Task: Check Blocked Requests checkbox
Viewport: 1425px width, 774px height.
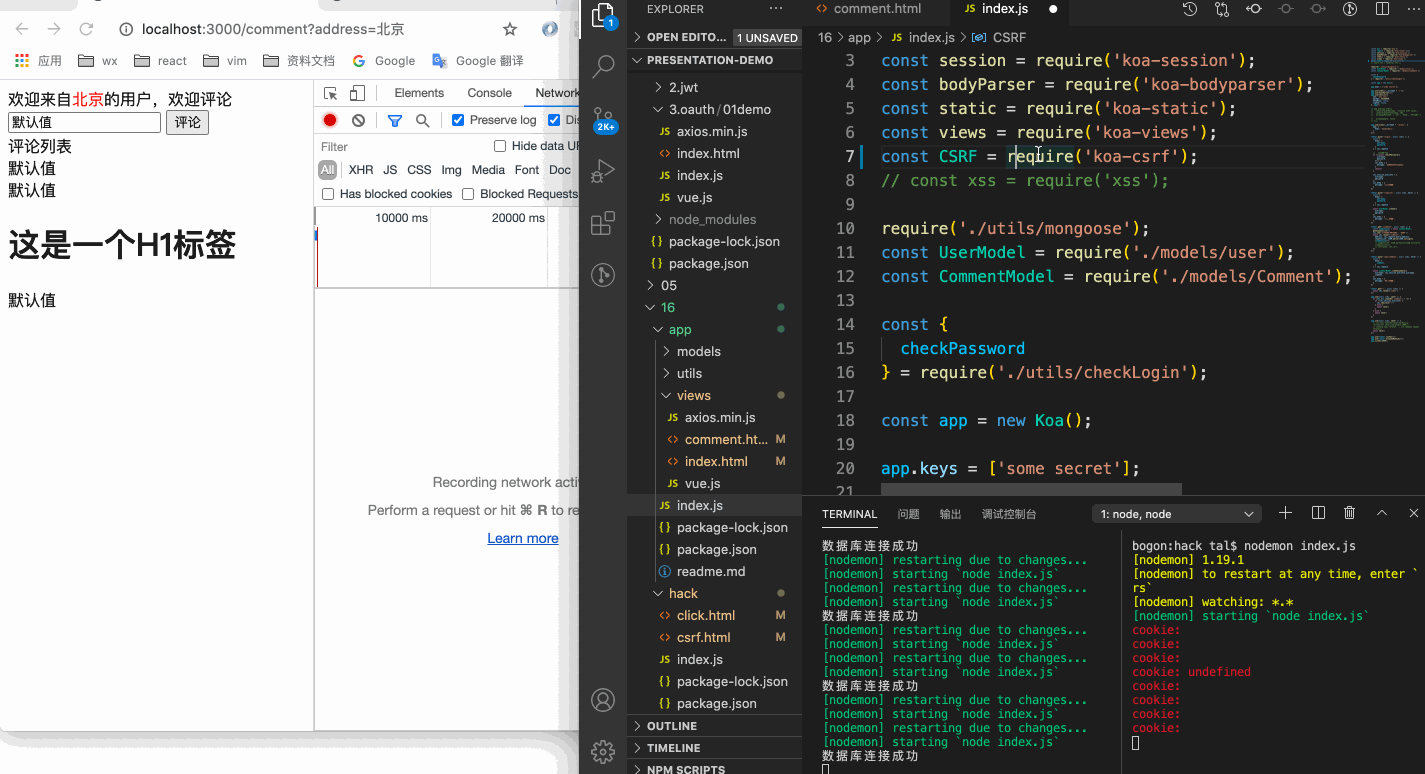Action: click(468, 194)
